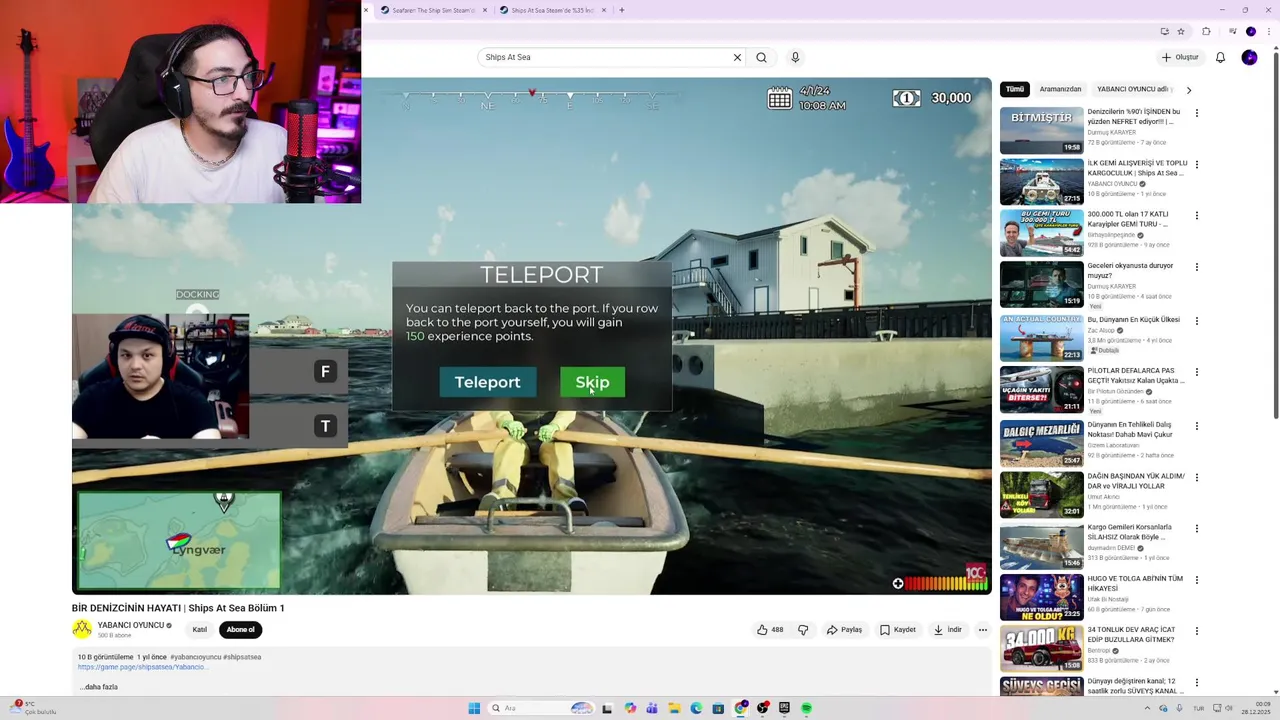The width and height of the screenshot is (1280, 720).
Task: Close the Ships At Sea Steam tab
Action: coord(603,10)
